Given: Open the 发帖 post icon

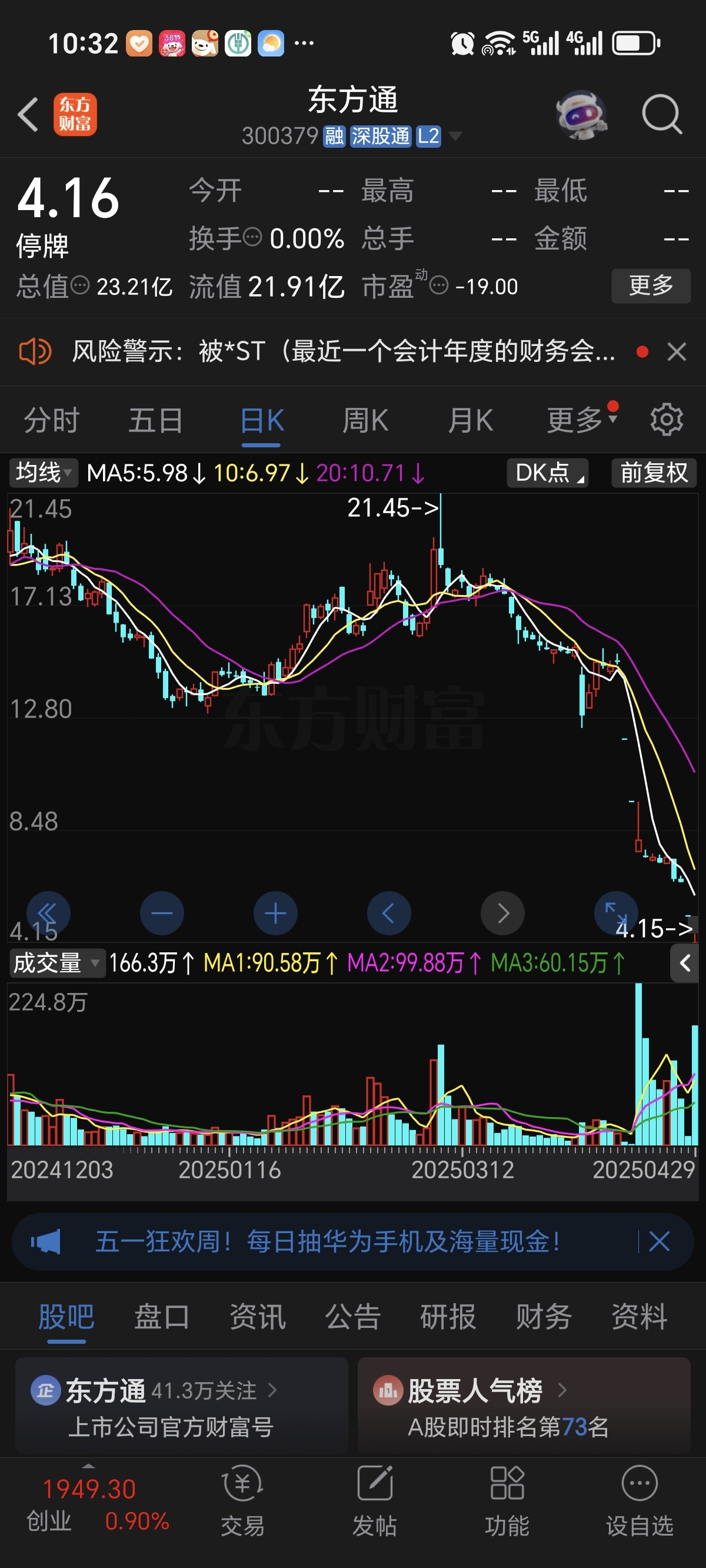Looking at the screenshot, I should pyautogui.click(x=375, y=1500).
